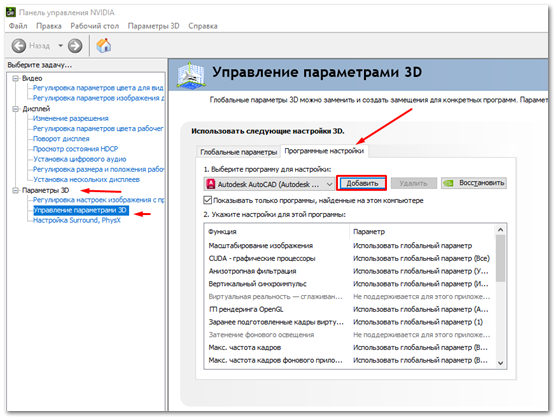Select Макс. частота кадров фонового приложения row
557x420 pixels.
click(350, 360)
